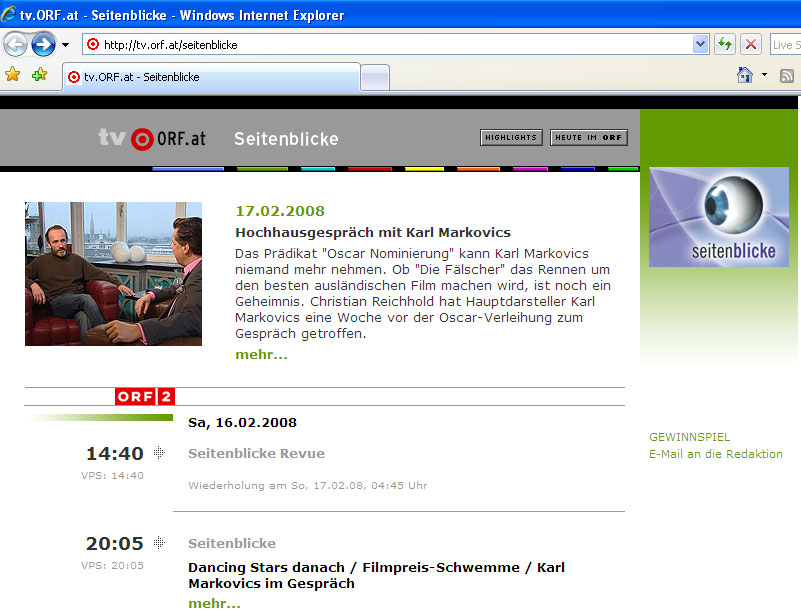801x616 pixels.
Task: Expand the address bar URL history dropdown
Action: [x=700, y=44]
